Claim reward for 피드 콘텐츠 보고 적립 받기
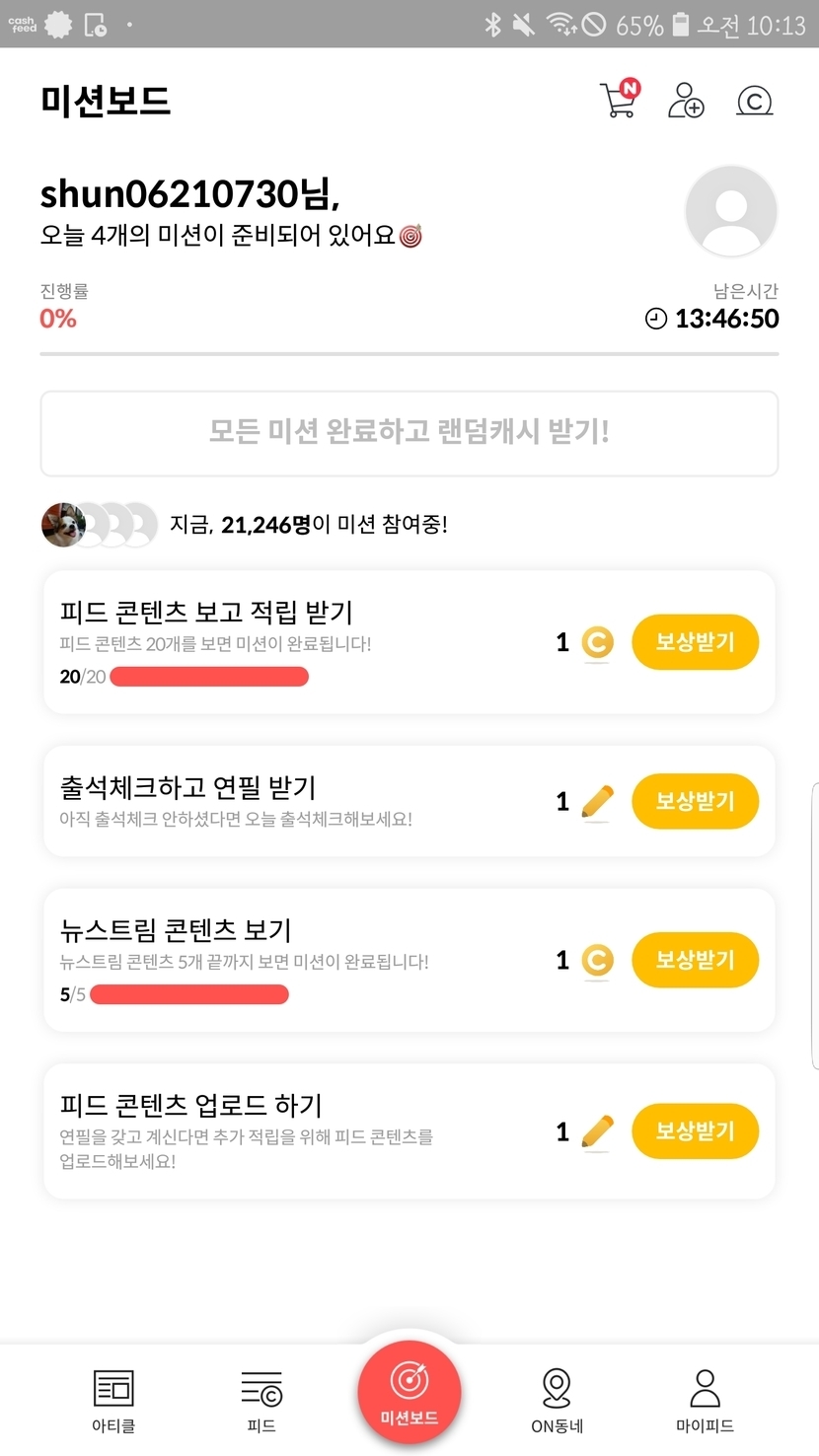The height and width of the screenshot is (1456, 819). 695,642
